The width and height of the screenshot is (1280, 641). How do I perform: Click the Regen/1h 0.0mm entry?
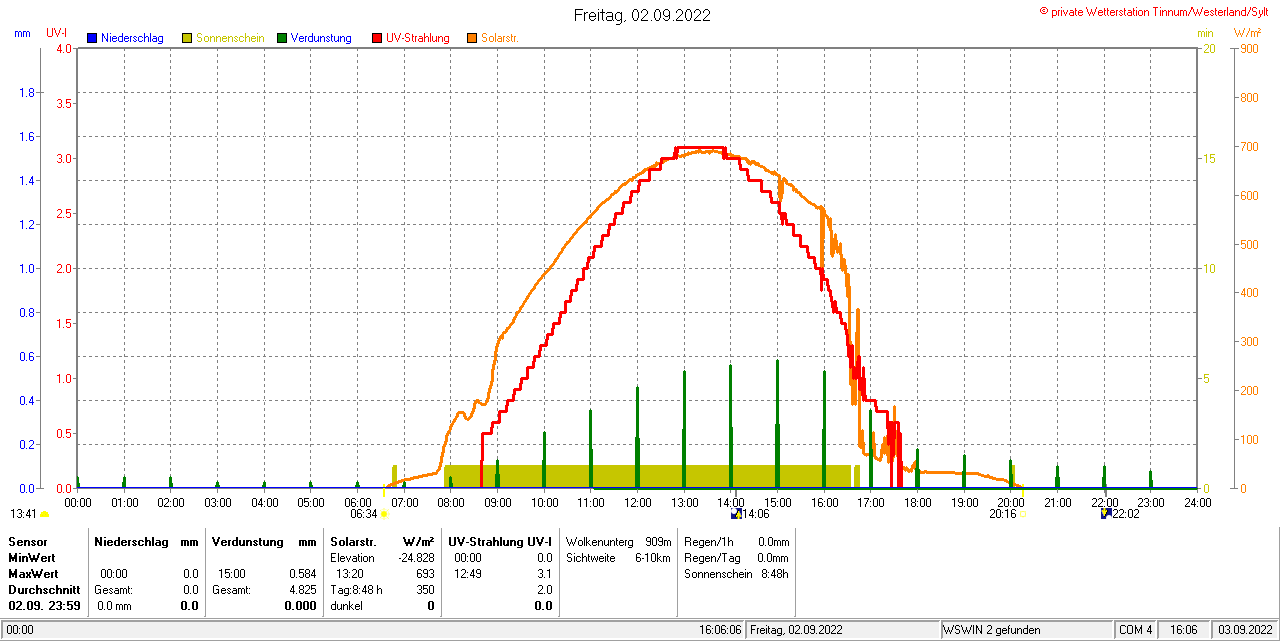point(736,541)
